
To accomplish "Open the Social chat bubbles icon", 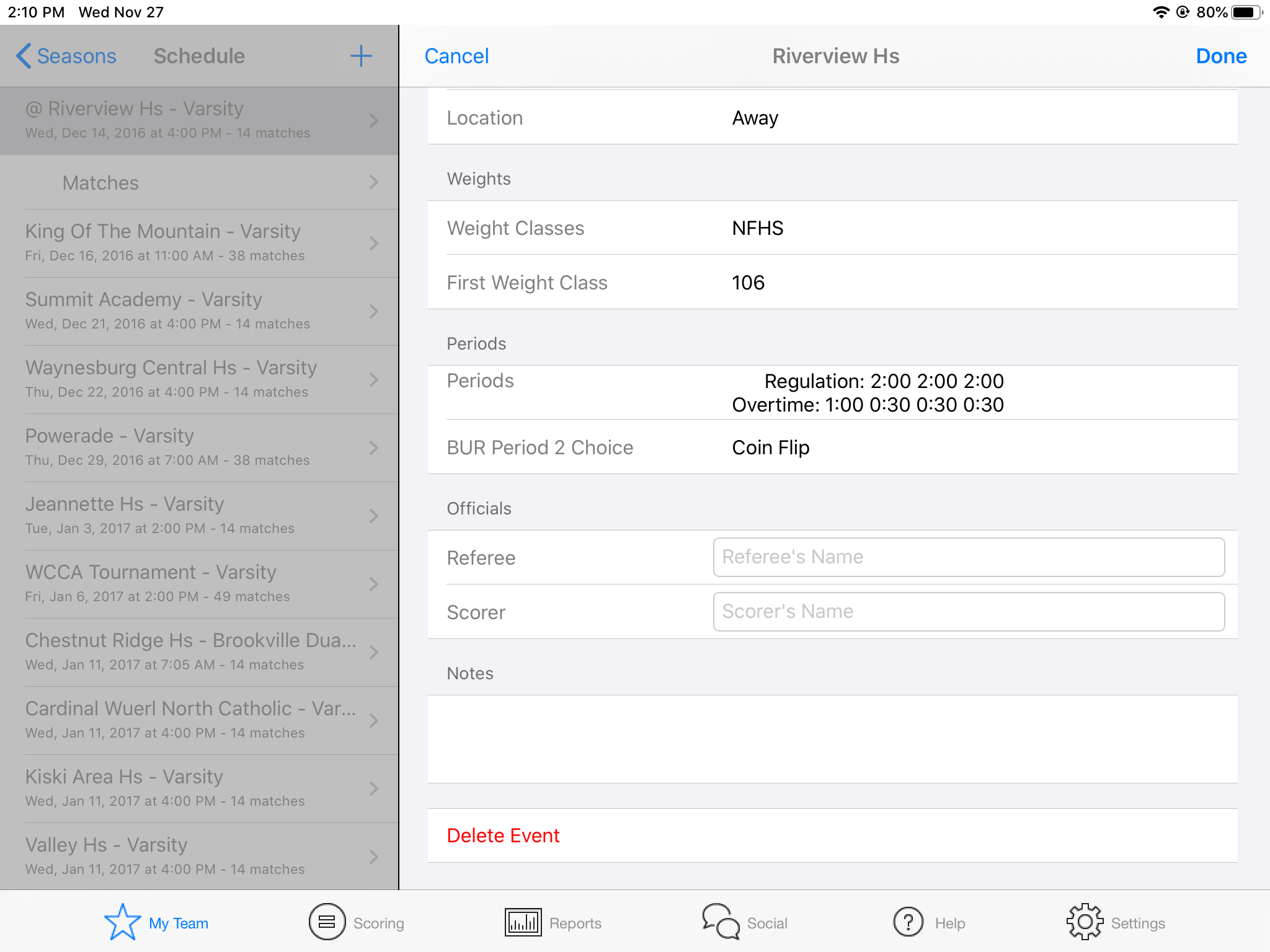I will coord(721,922).
